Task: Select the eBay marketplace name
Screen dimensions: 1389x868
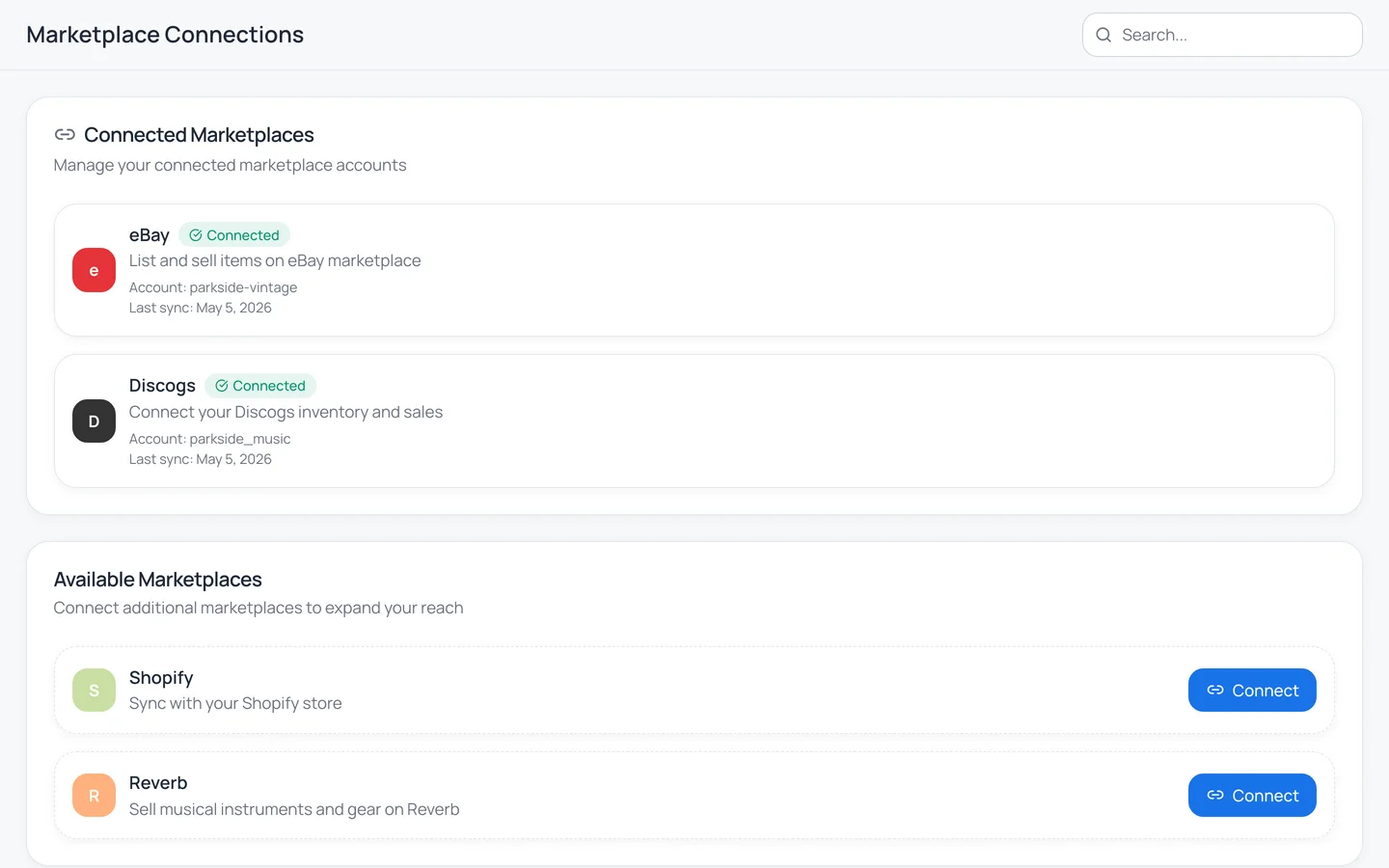Action: [x=150, y=235]
